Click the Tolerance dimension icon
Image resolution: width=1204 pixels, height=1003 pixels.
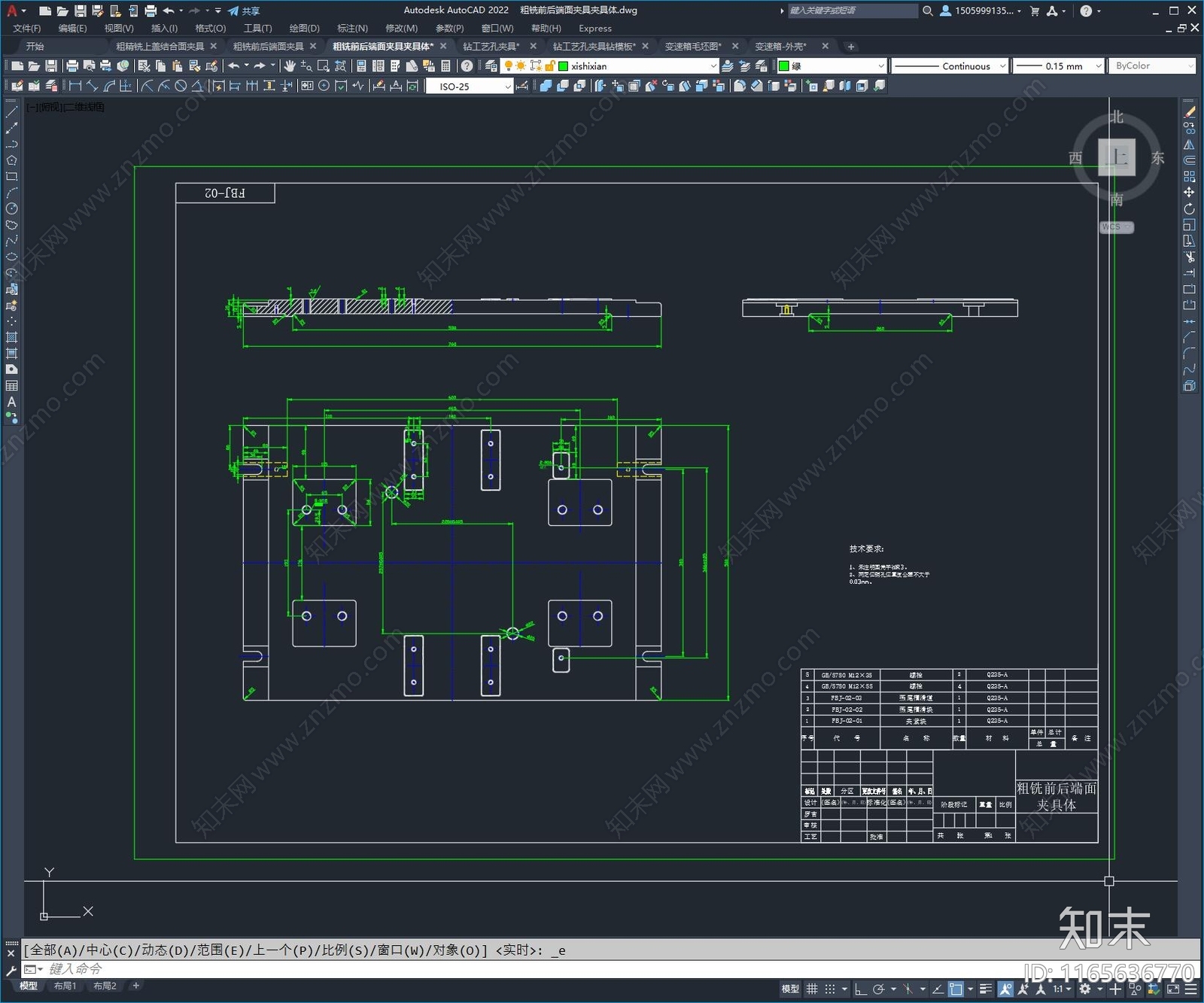tap(307, 86)
